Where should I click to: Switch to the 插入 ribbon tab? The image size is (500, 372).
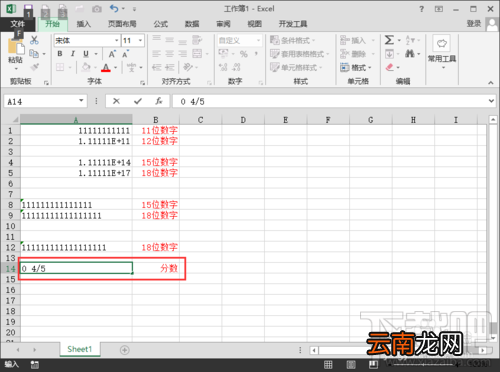tap(84, 24)
